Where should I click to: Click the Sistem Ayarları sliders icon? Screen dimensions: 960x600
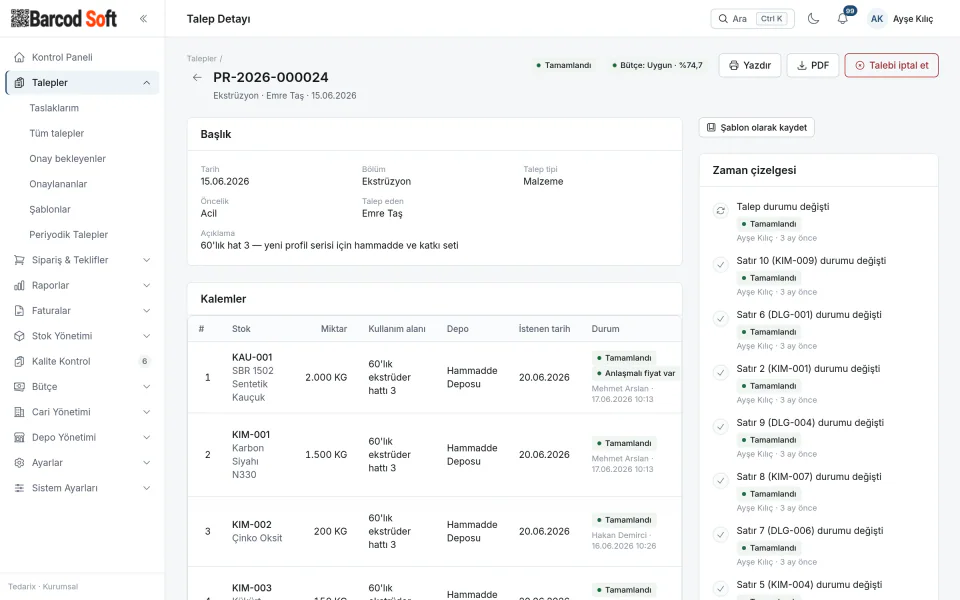[20, 488]
